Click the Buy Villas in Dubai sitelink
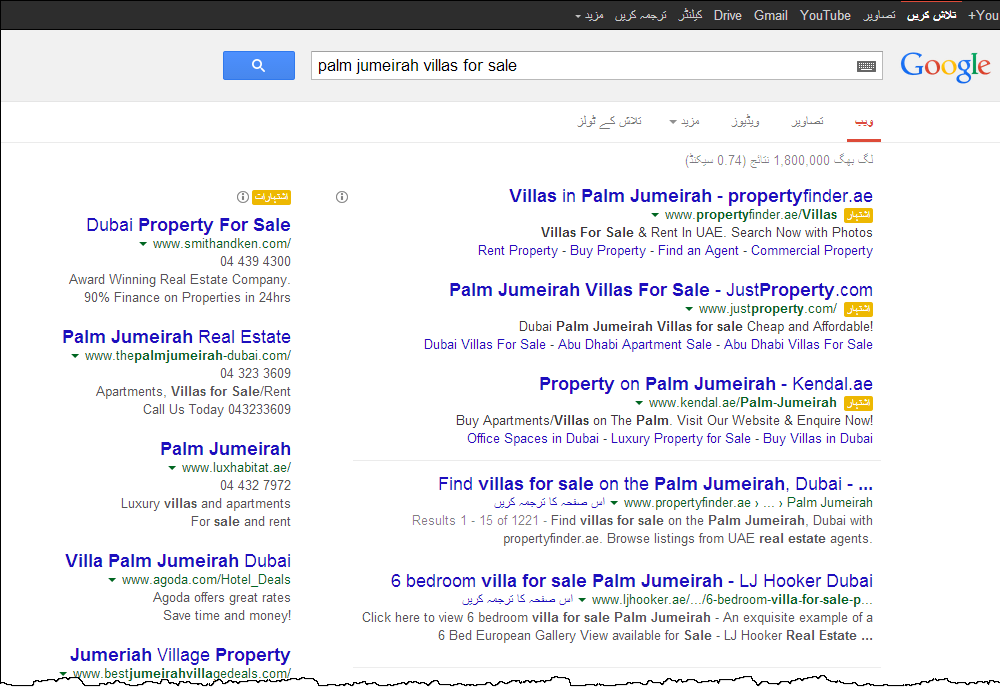Viewport: 1000px width, 688px height. click(818, 439)
